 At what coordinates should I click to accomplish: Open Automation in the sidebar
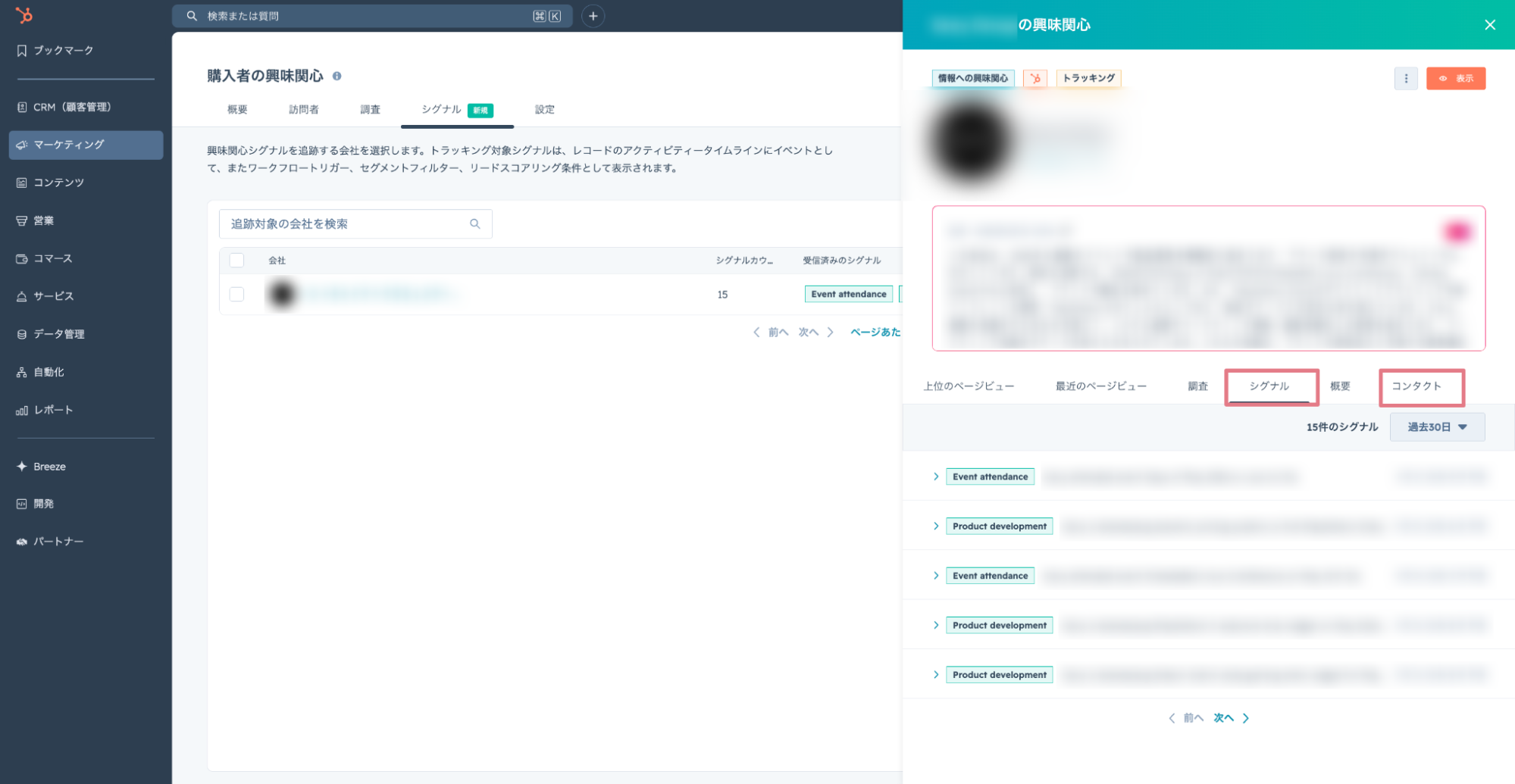coord(39,372)
